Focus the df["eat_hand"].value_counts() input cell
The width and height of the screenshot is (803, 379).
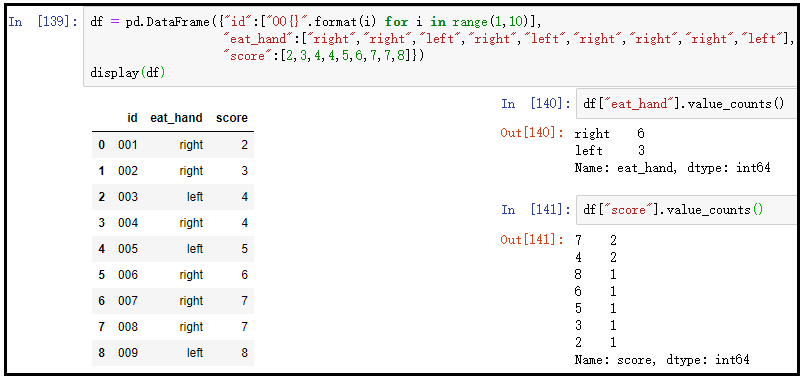tap(686, 104)
